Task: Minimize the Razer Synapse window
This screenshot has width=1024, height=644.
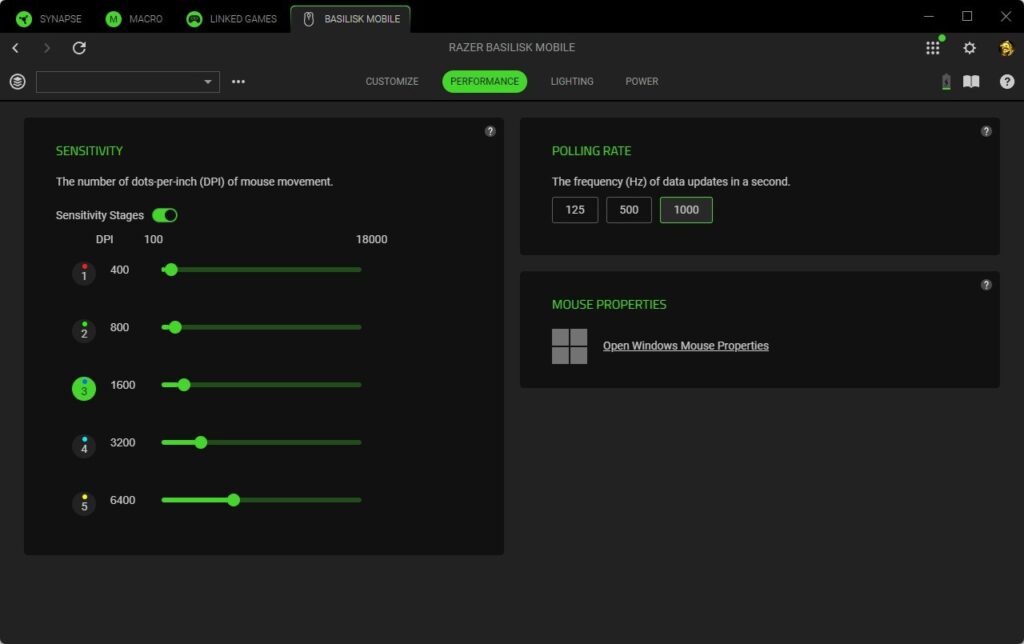Action: click(929, 16)
